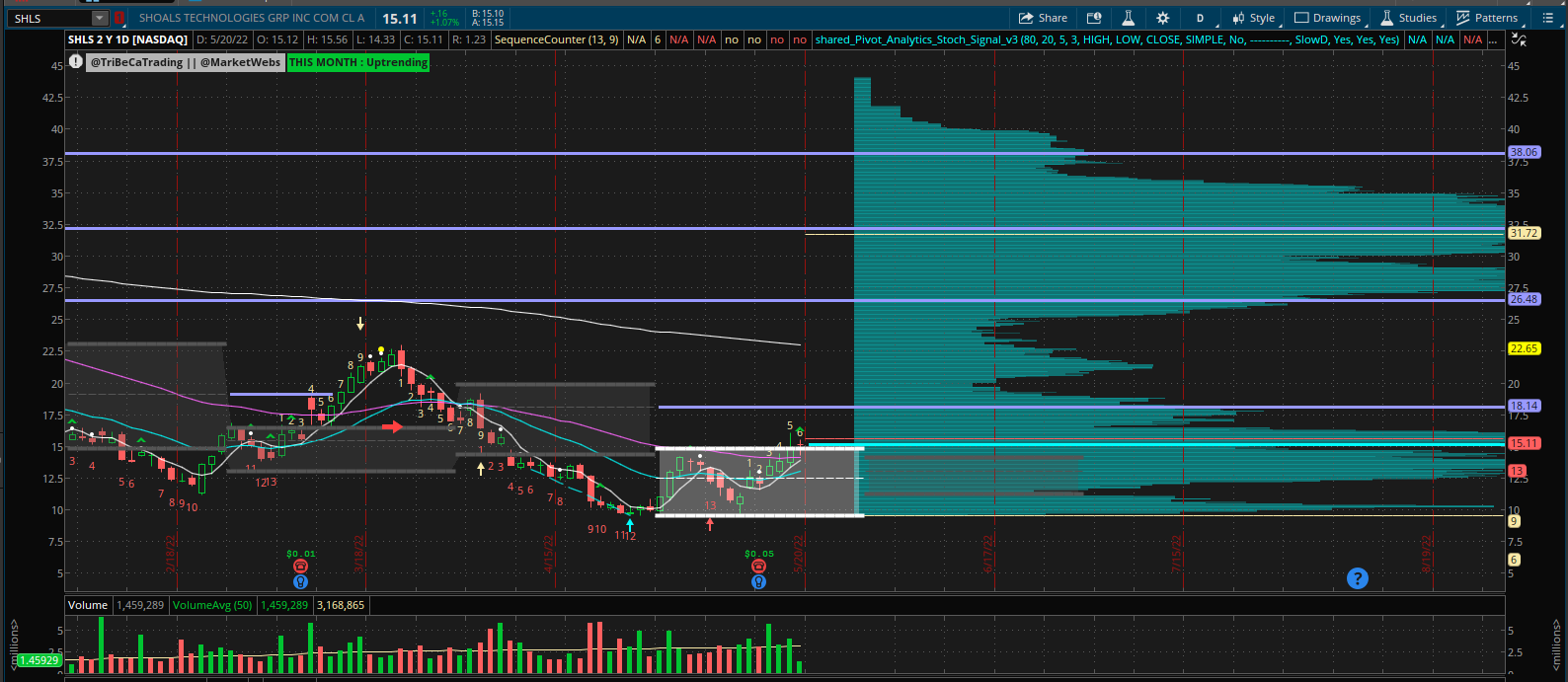The image size is (1568, 682).
Task: Click the @TriBeCaTrading || @MarketWebs label
Action: coord(186,62)
